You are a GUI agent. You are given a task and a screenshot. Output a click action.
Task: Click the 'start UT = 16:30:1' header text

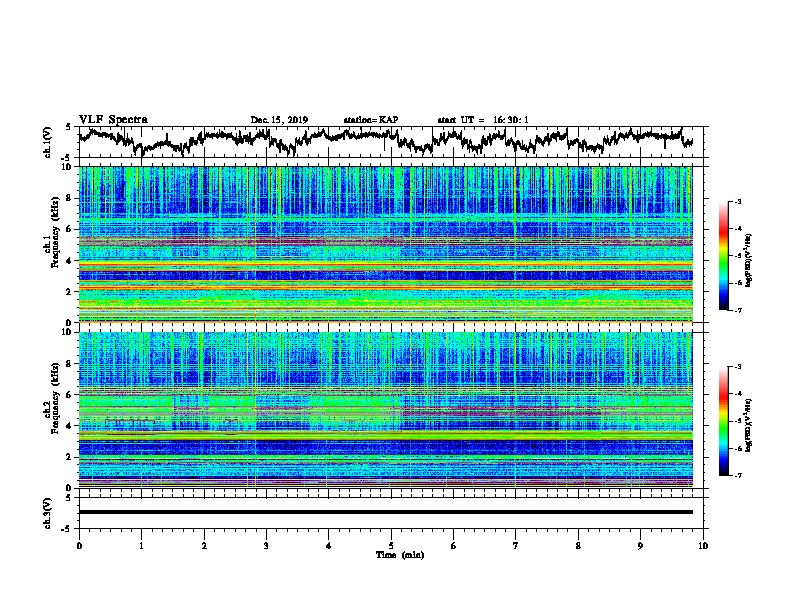483,120
